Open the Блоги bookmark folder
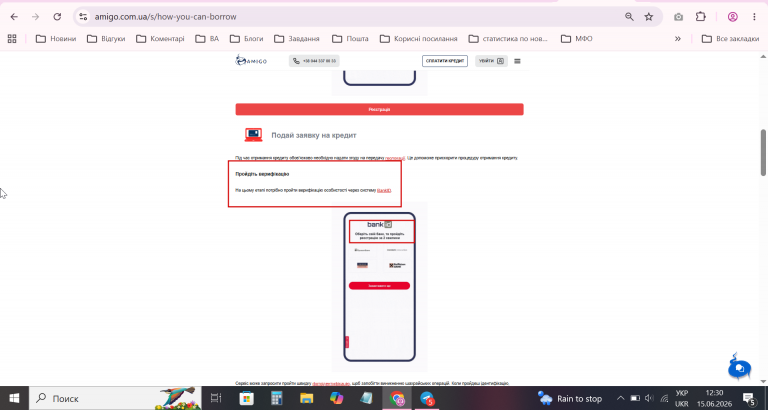The height and width of the screenshot is (410, 768). pyautogui.click(x=246, y=39)
